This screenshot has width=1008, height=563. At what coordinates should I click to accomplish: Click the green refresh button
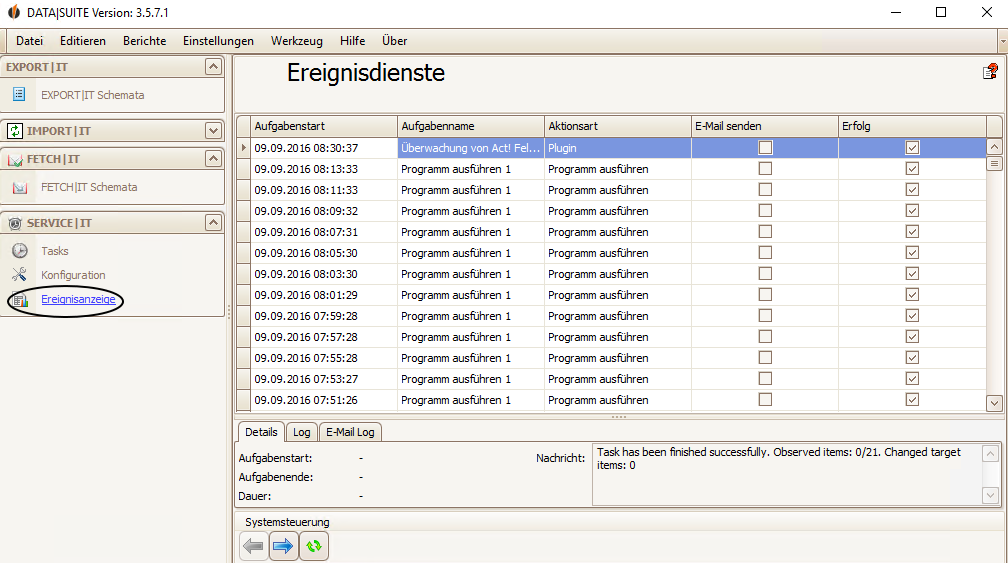314,546
